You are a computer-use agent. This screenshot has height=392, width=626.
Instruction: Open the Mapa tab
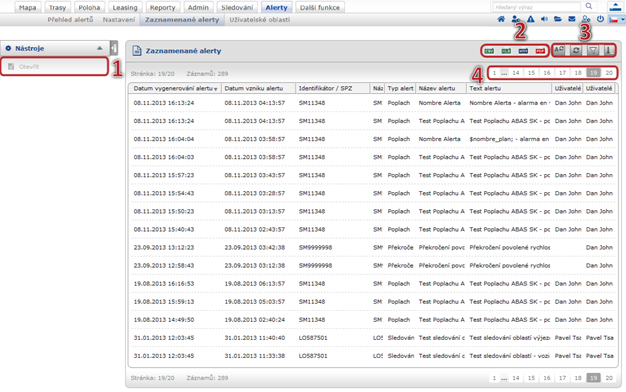(28, 7)
